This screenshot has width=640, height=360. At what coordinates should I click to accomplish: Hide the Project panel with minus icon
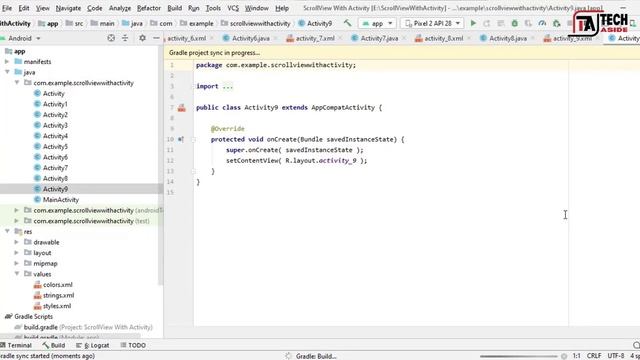[156, 38]
